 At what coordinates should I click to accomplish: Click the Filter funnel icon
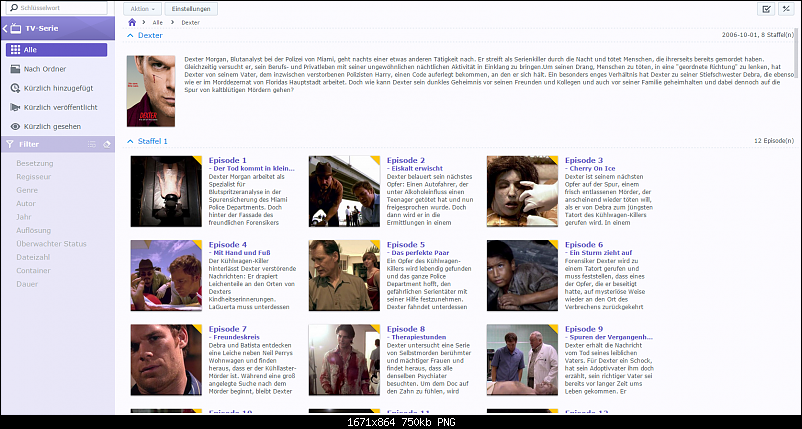coord(10,144)
